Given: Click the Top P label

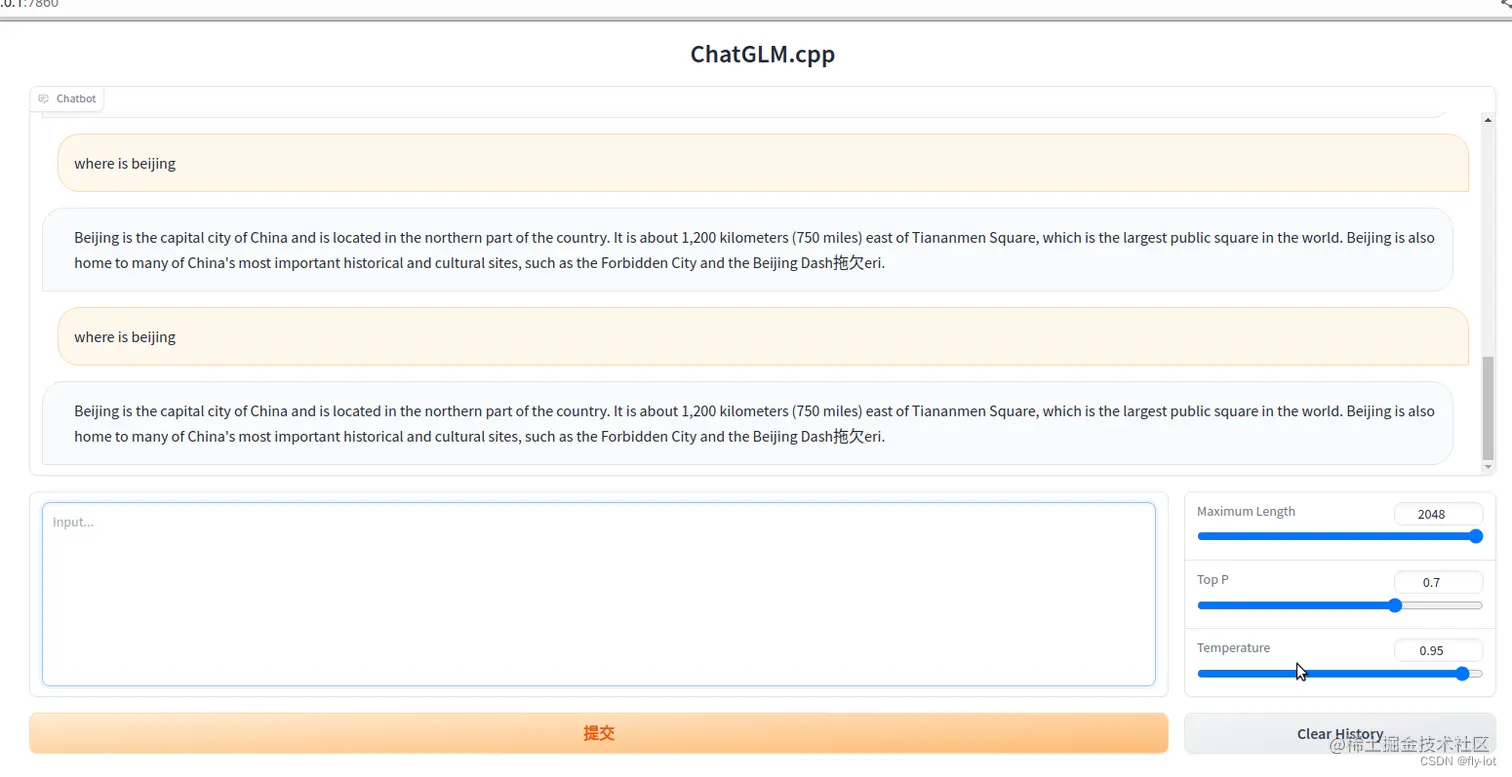Looking at the screenshot, I should pyautogui.click(x=1213, y=580).
